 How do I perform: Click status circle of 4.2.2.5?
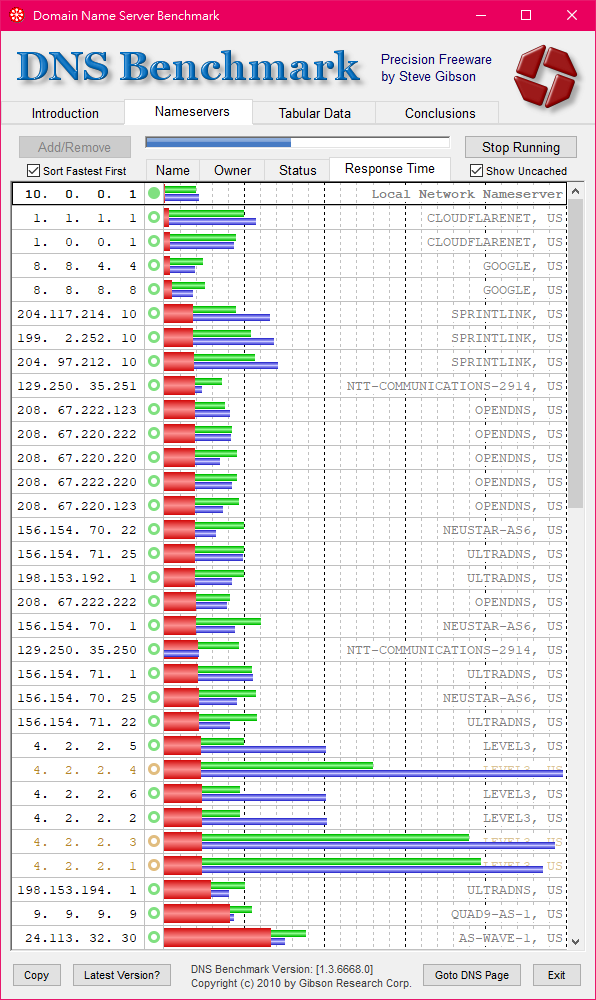tap(154, 745)
